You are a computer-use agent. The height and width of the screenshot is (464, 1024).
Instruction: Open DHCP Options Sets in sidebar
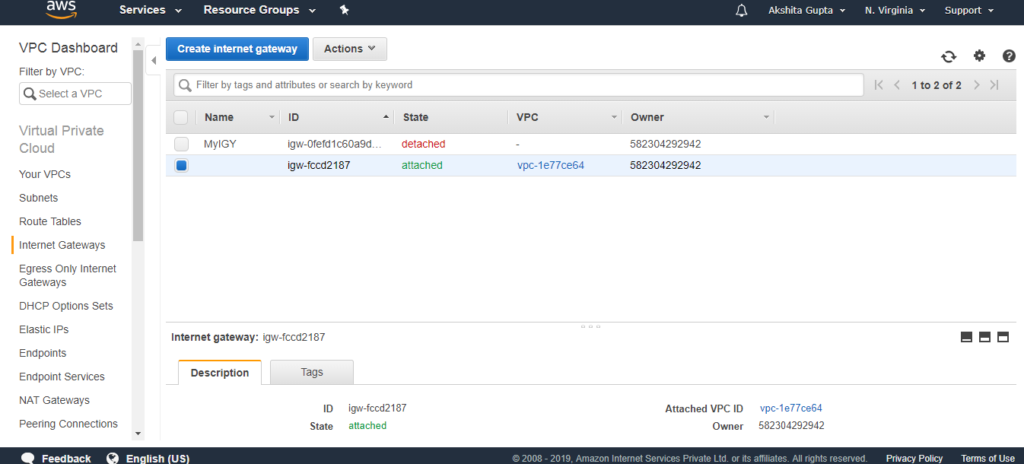66,306
